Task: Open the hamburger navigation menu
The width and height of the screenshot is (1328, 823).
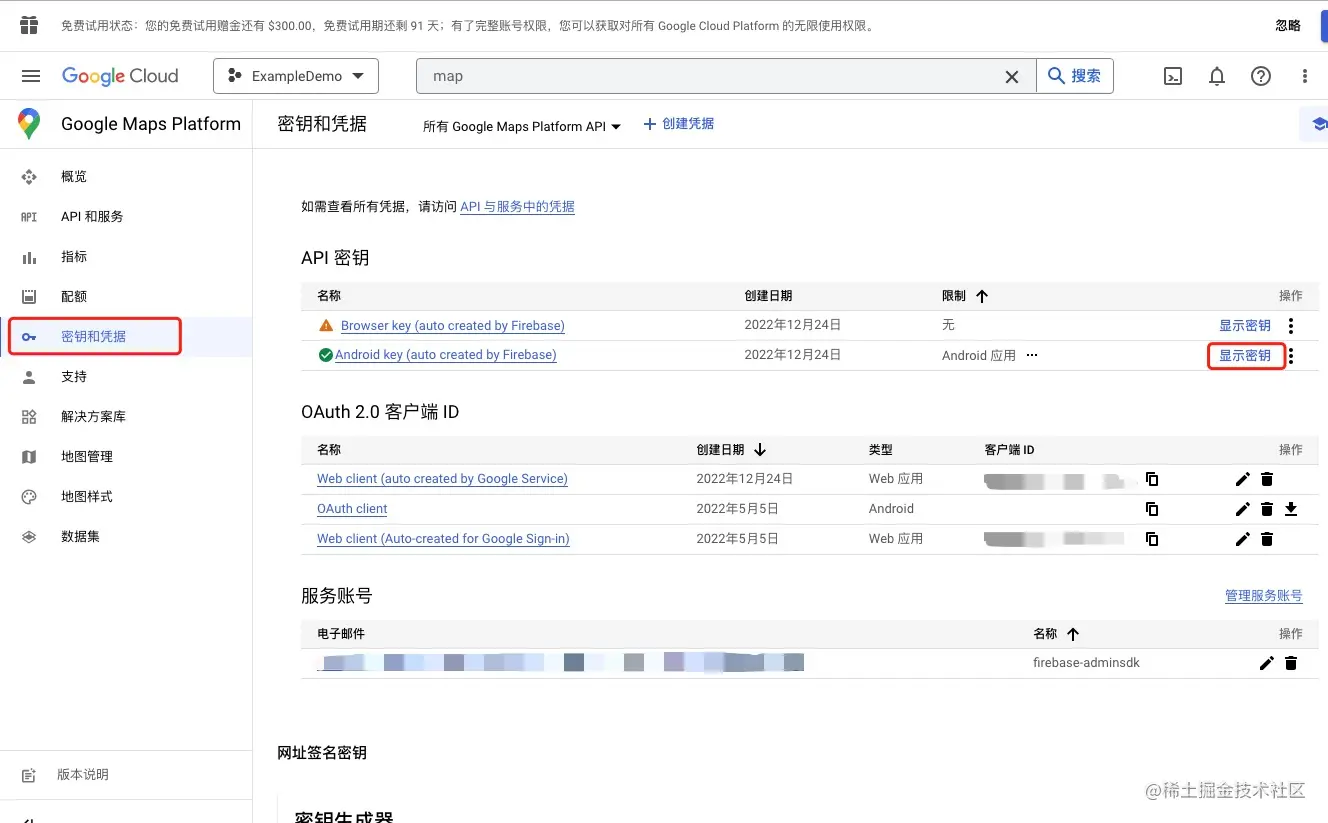Action: point(31,76)
